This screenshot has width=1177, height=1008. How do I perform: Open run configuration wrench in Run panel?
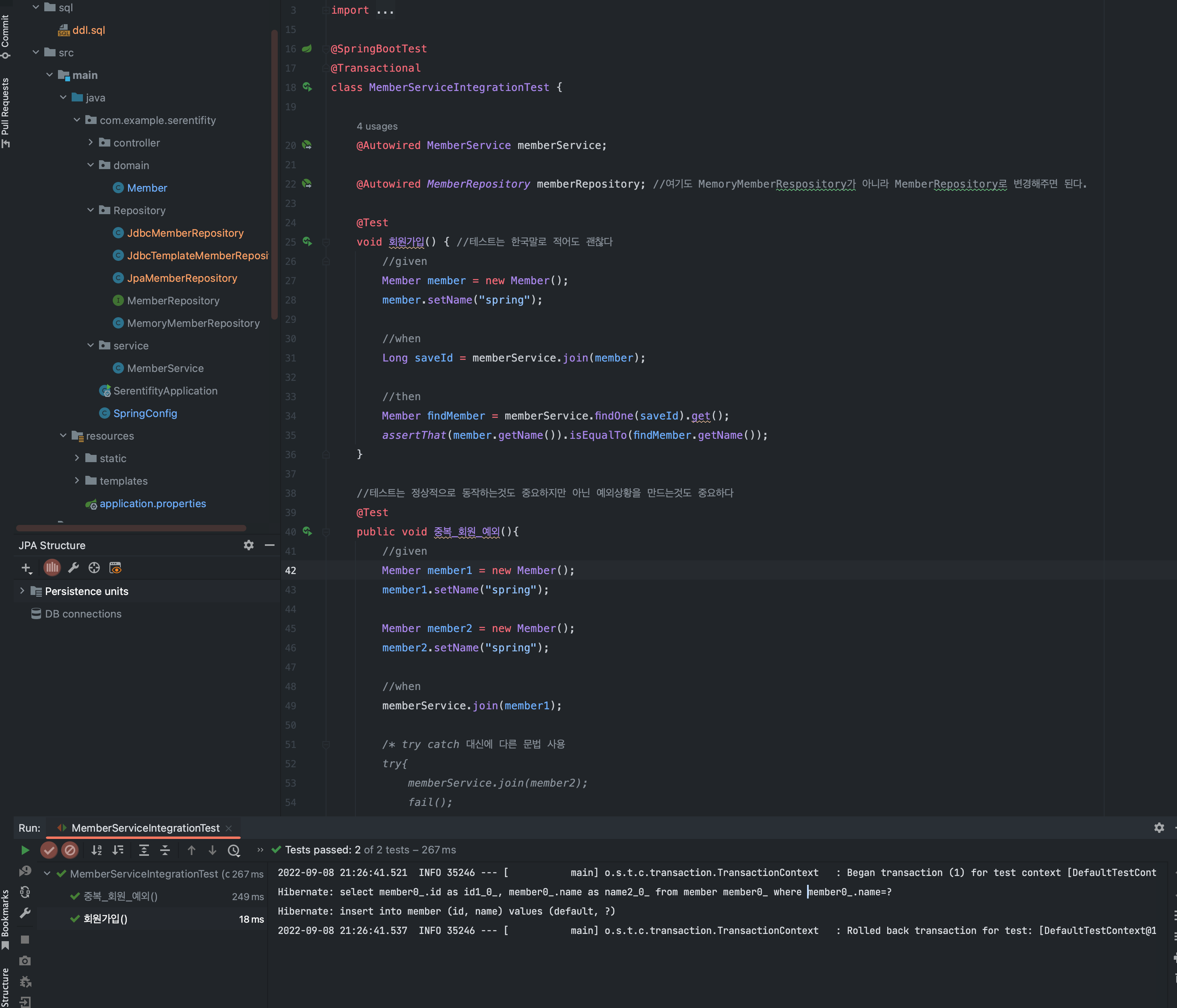[25, 913]
